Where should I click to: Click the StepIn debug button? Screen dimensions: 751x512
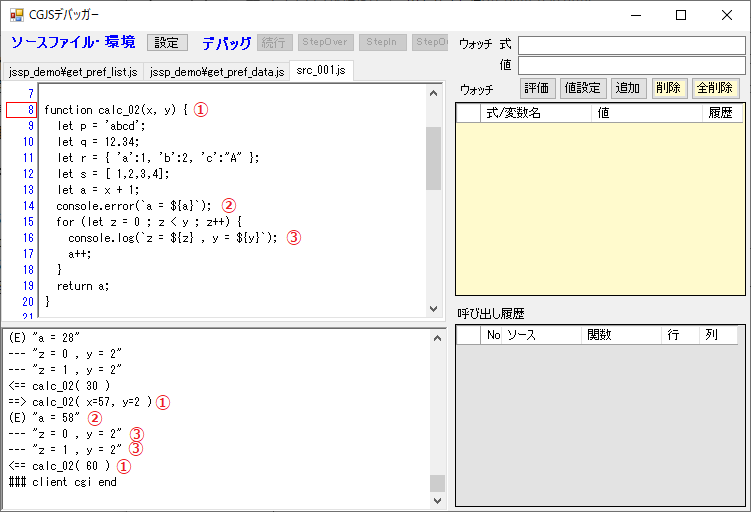pos(382,43)
